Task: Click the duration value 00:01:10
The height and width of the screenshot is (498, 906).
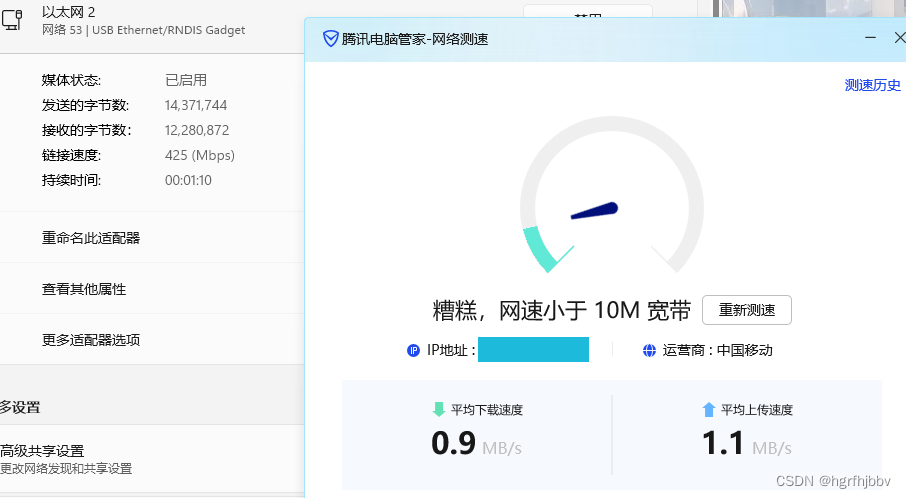Action: (188, 180)
